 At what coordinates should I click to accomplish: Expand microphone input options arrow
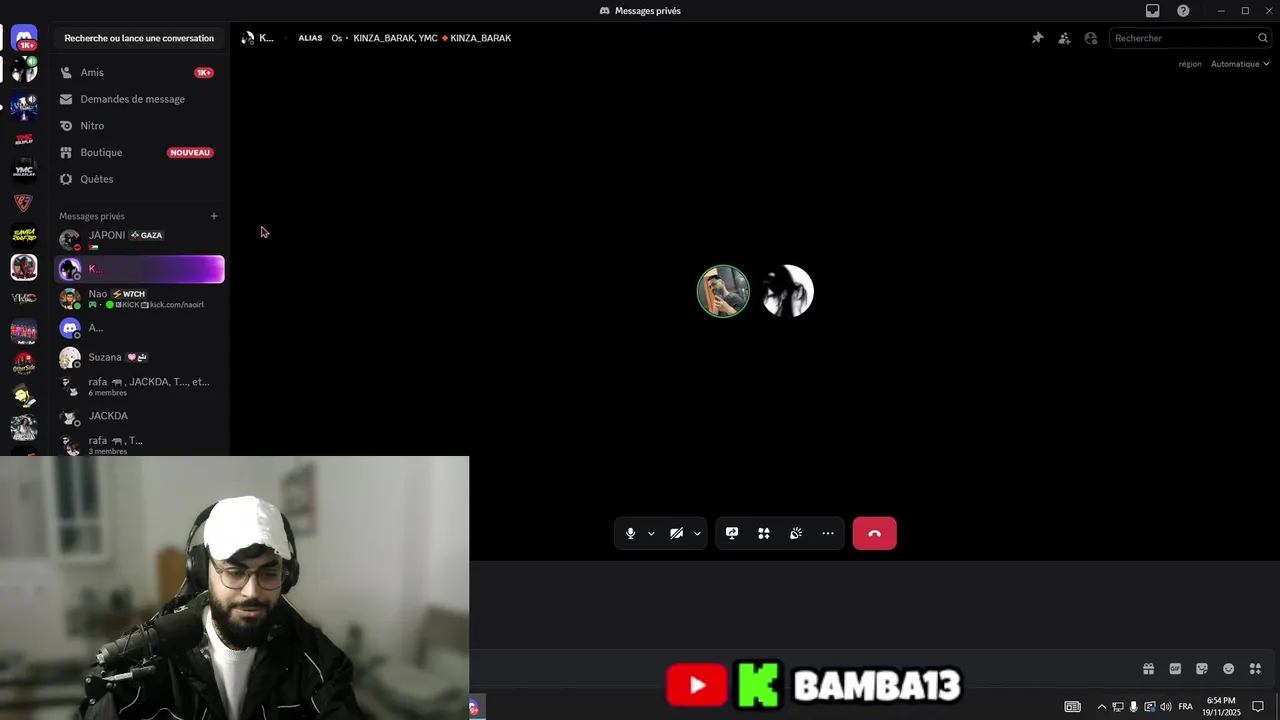[x=651, y=533]
